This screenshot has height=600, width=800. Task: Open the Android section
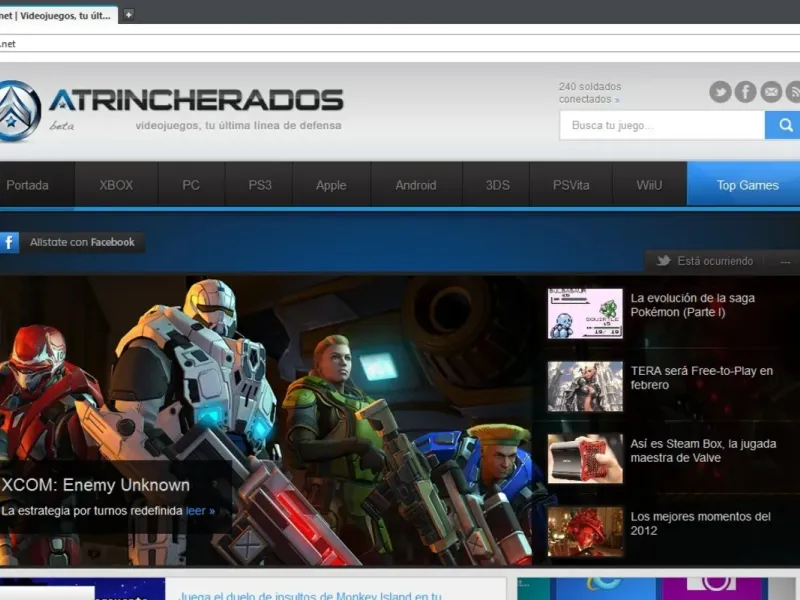tap(416, 185)
